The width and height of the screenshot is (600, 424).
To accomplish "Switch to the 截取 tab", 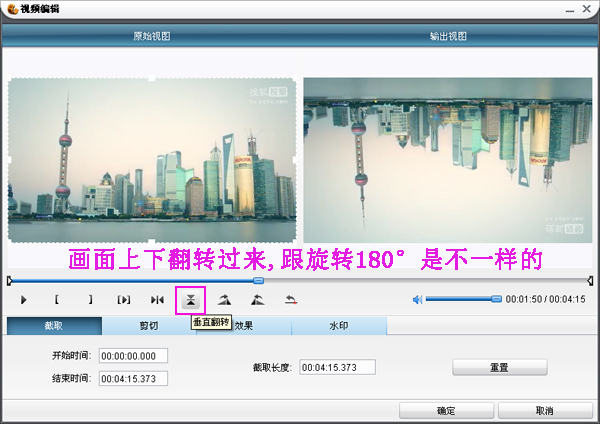I will click(54, 326).
